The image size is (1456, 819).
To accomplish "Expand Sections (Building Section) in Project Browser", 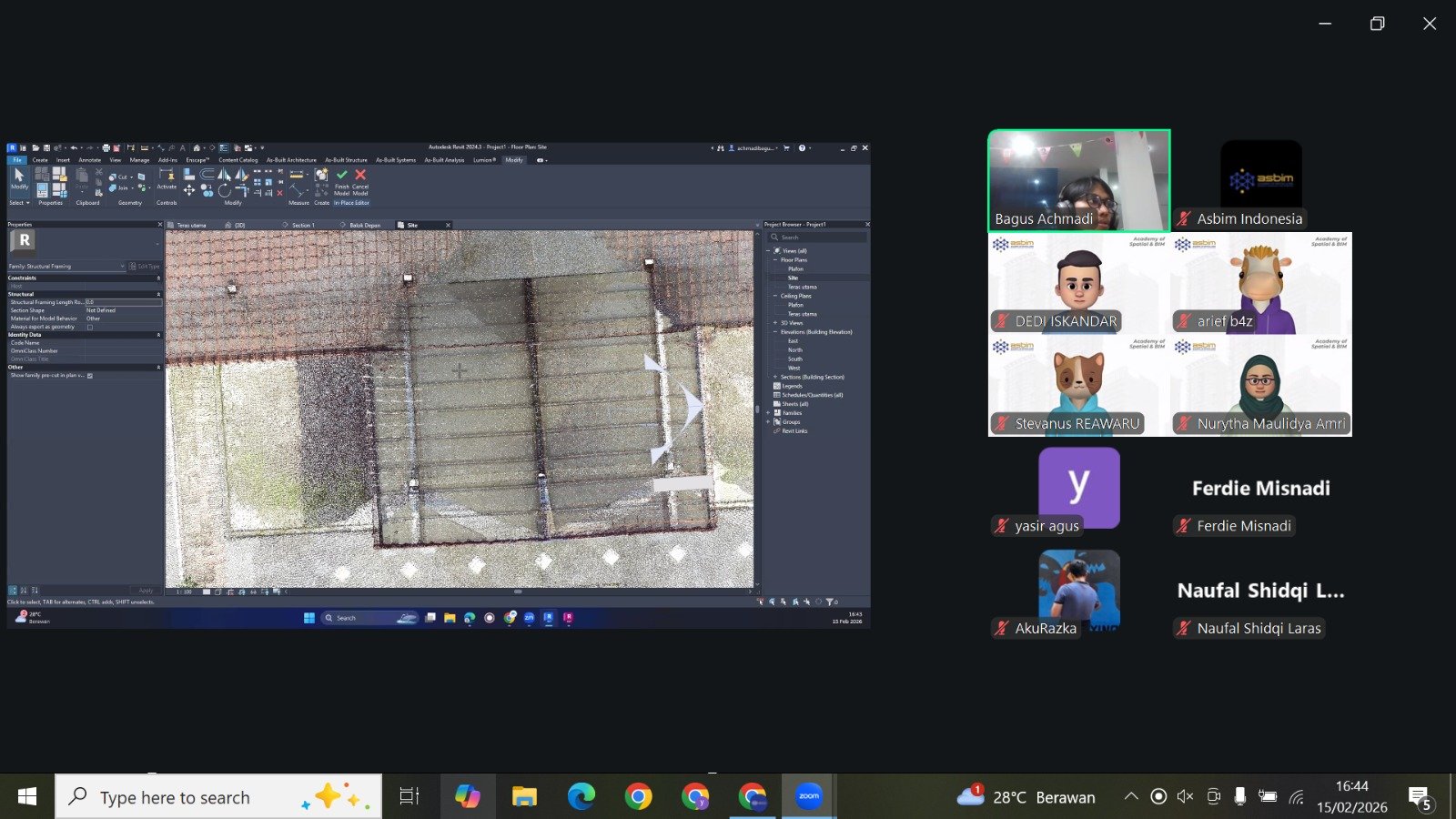I will [x=775, y=377].
